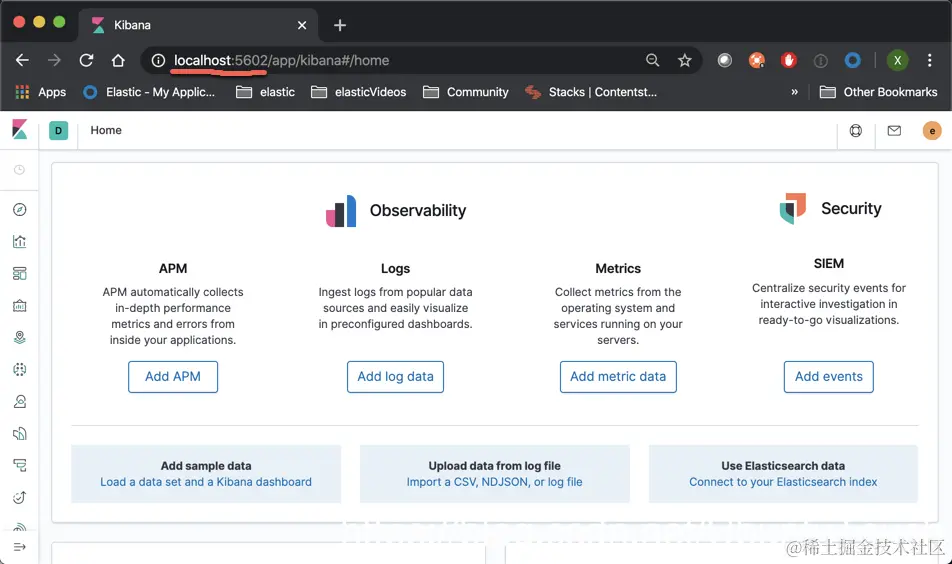Image resolution: width=952 pixels, height=564 pixels.
Task: Open the user account avatar e
Action: point(932,131)
